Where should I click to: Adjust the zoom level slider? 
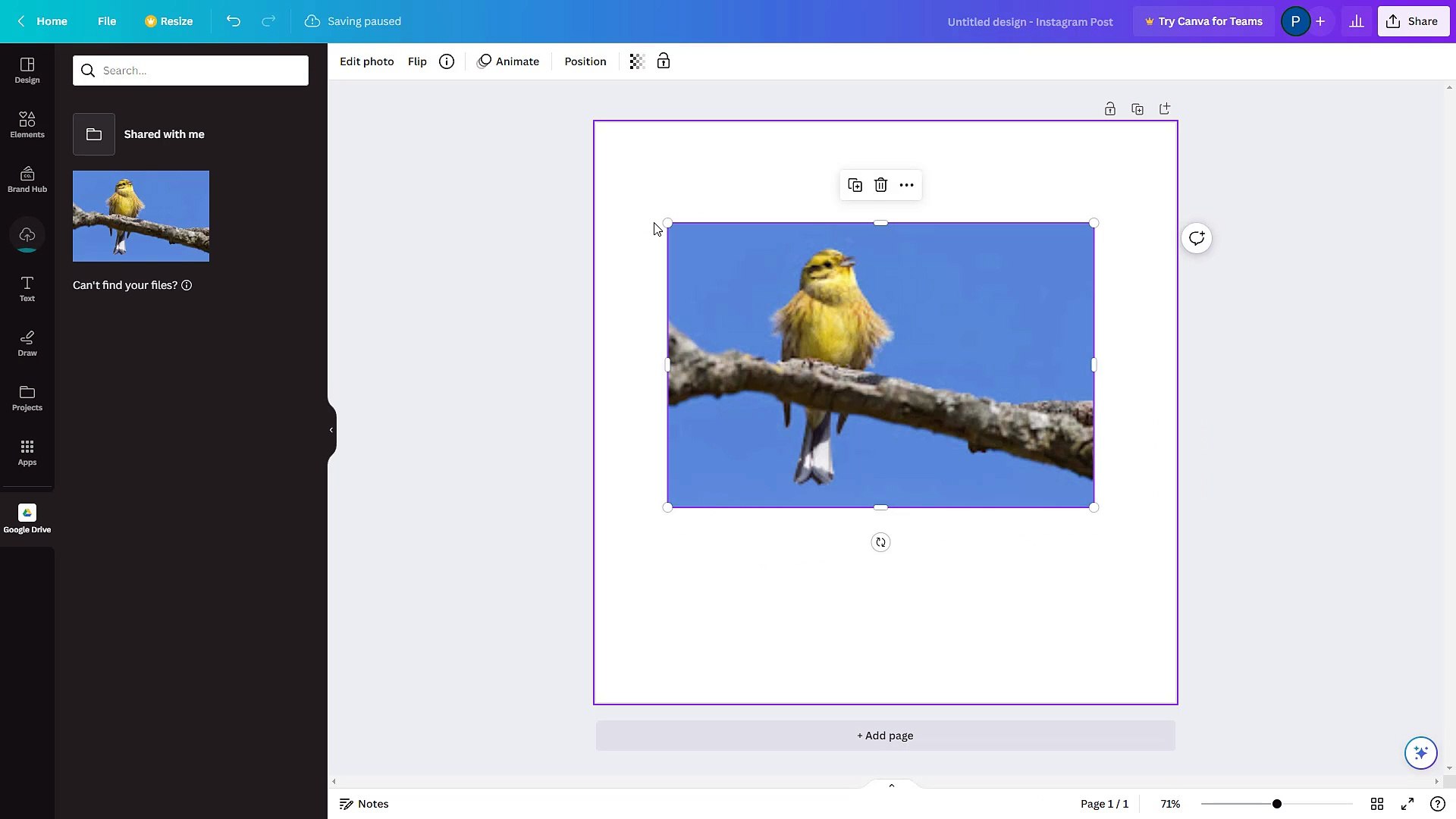point(1277,804)
